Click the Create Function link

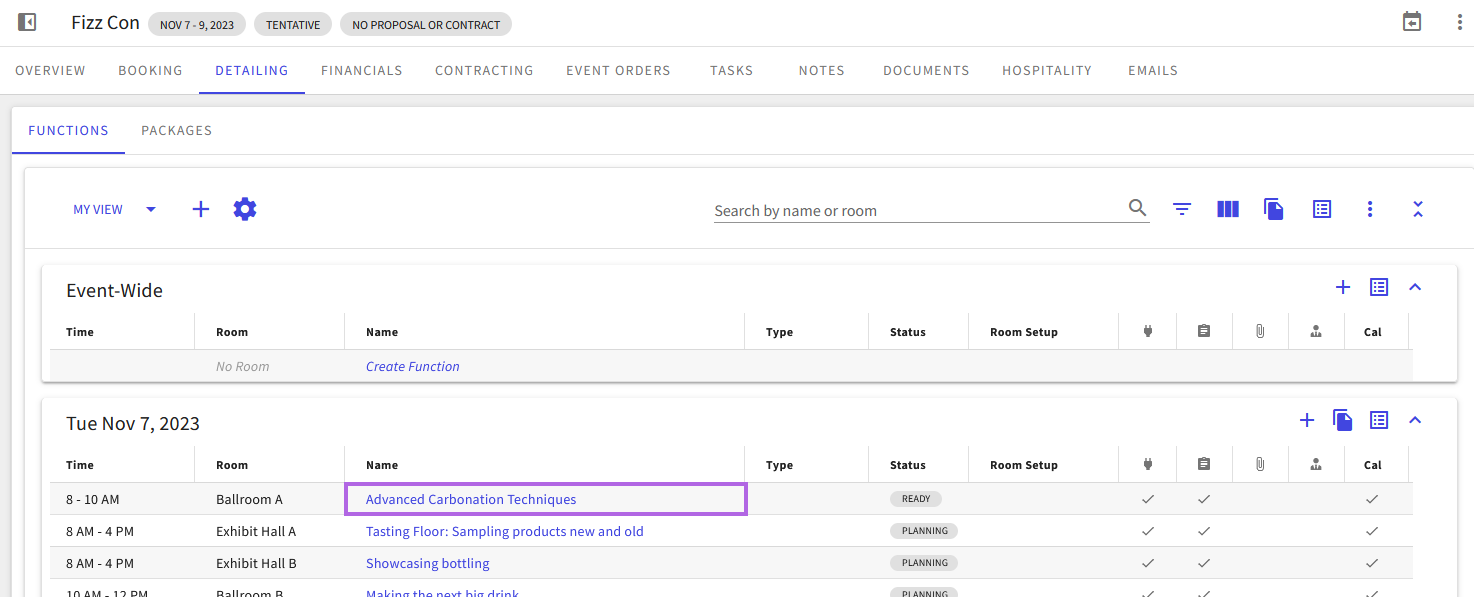coord(413,366)
